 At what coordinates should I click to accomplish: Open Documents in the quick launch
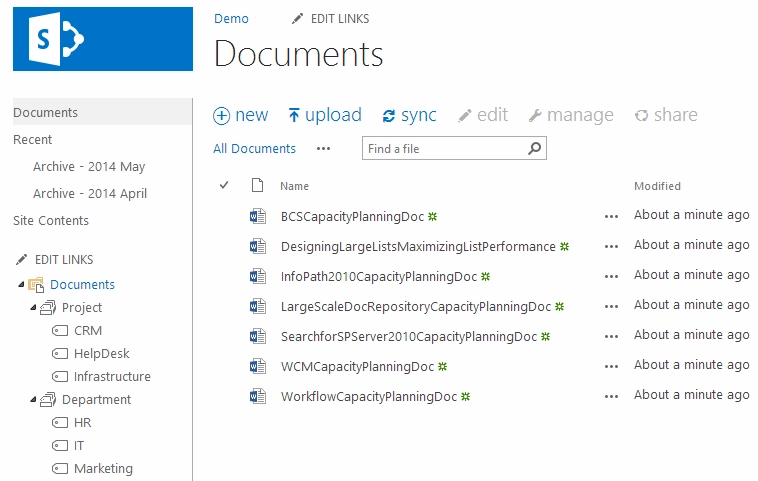pos(45,112)
